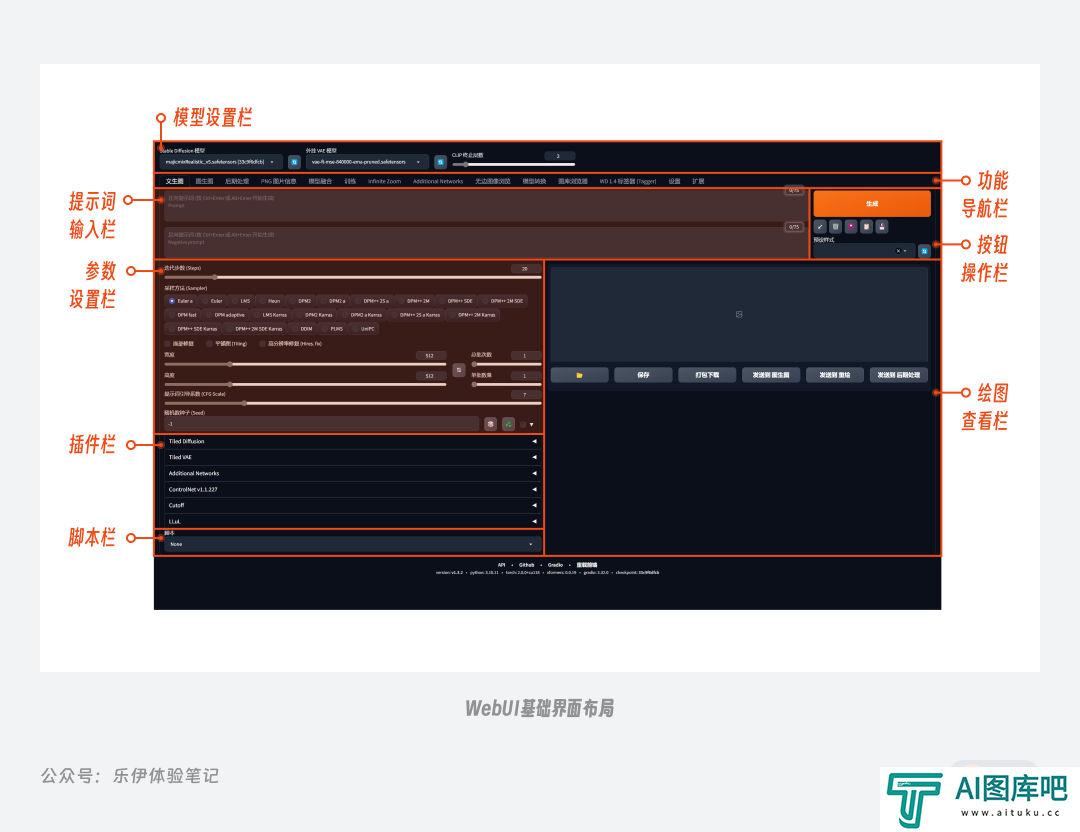The height and width of the screenshot is (832, 1080).
Task: Click the 发送到 重绘 button
Action: (835, 375)
